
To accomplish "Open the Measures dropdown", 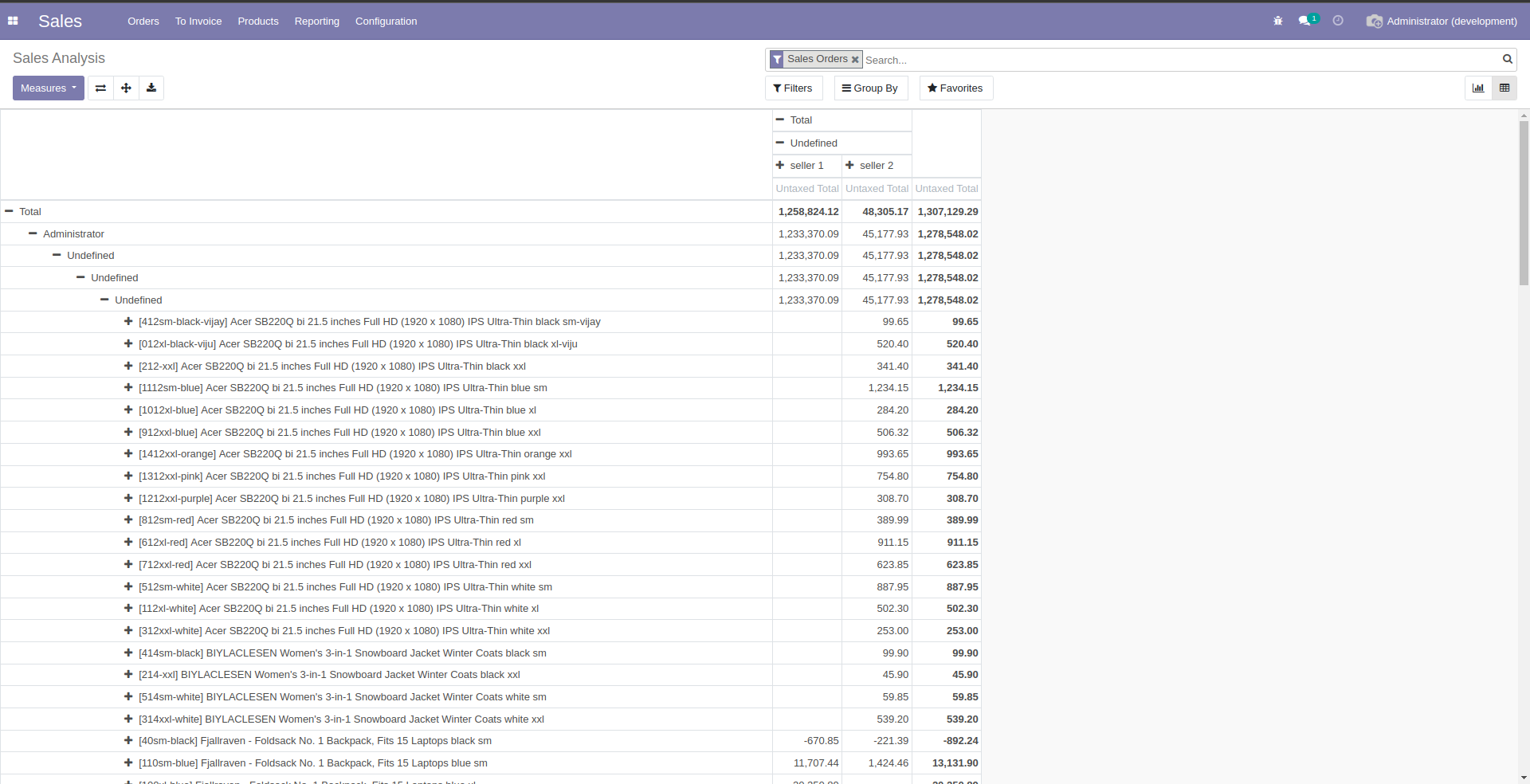I will (48, 88).
